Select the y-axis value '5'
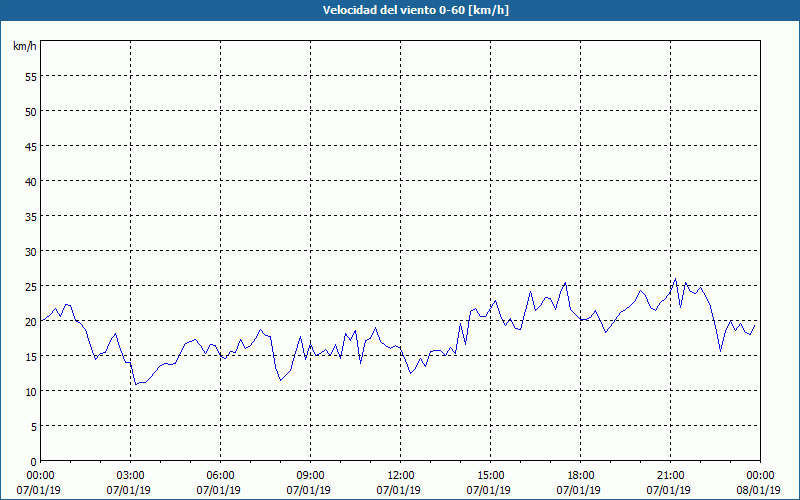This screenshot has width=800, height=500. [x=34, y=428]
